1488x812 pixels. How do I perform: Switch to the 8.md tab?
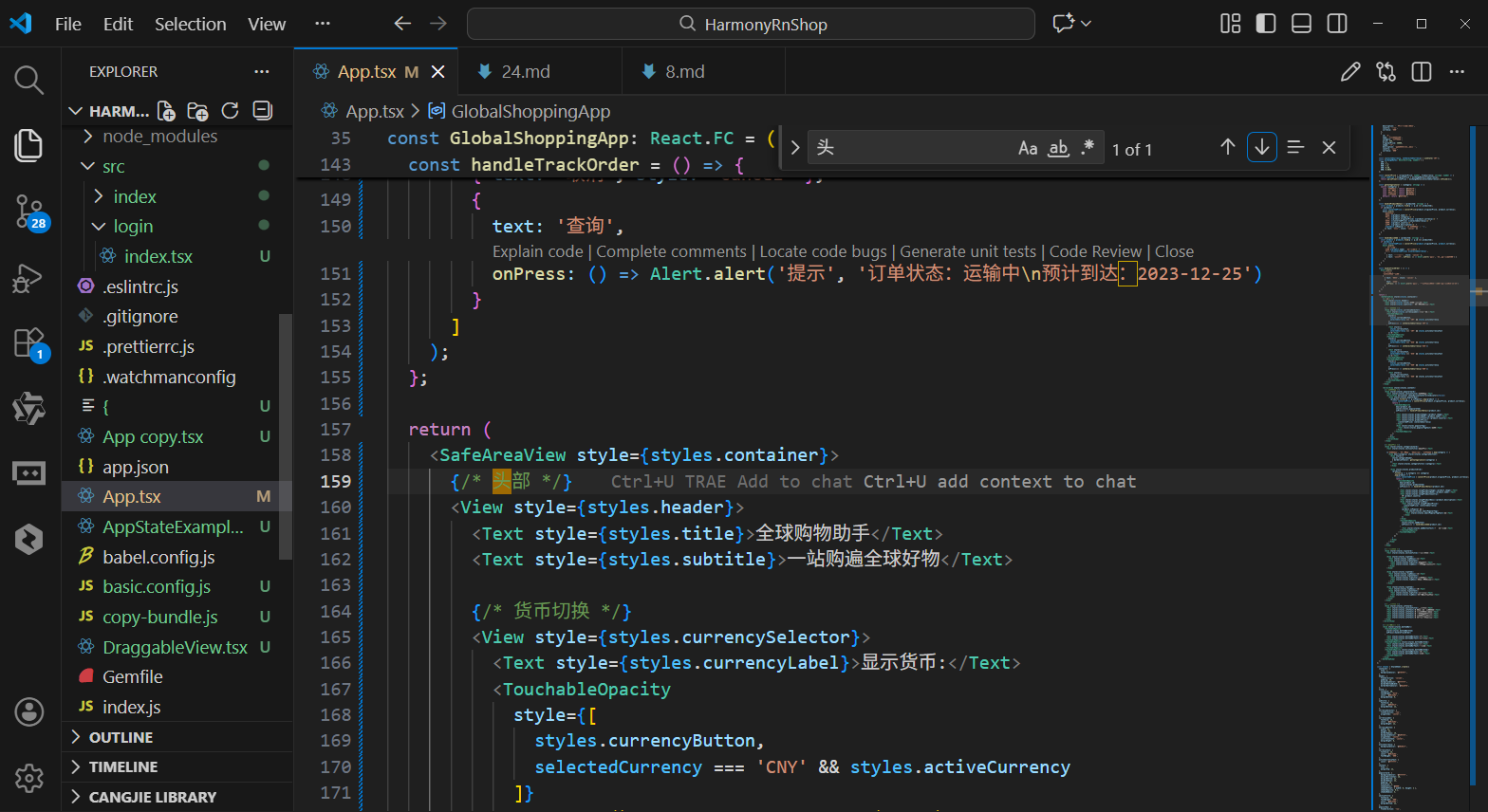(684, 71)
